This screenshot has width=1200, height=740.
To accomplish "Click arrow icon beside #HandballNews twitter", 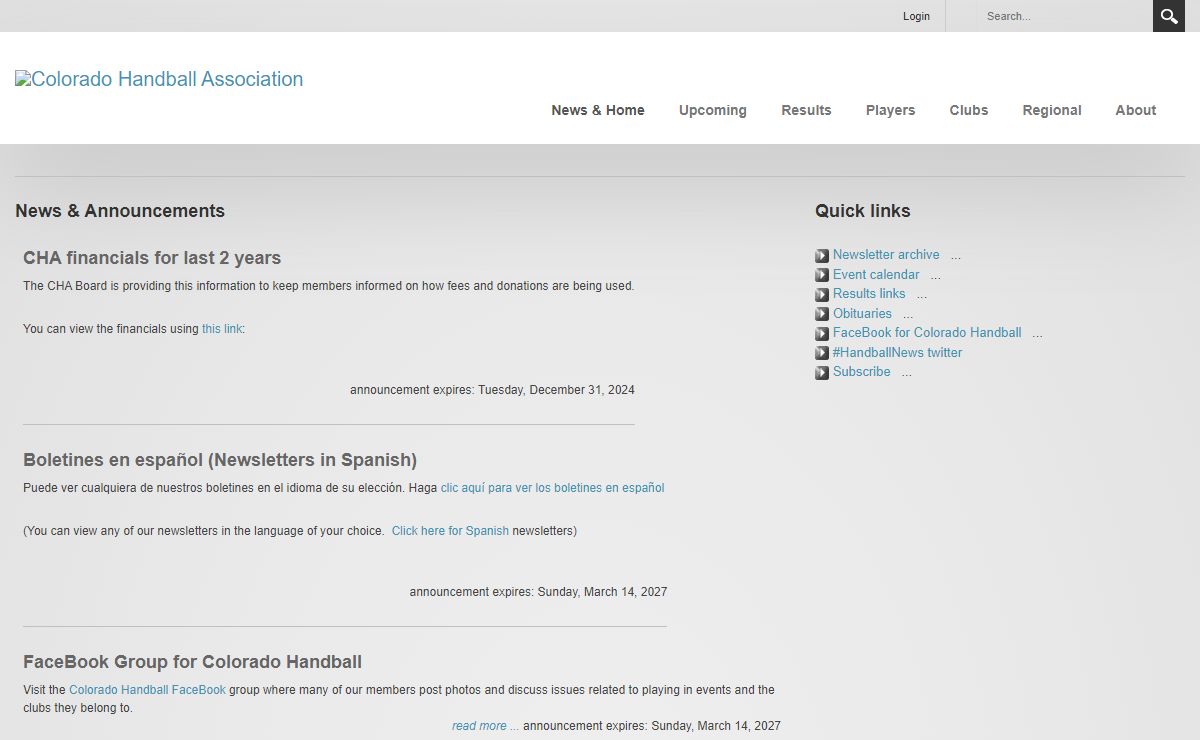I will [822, 353].
